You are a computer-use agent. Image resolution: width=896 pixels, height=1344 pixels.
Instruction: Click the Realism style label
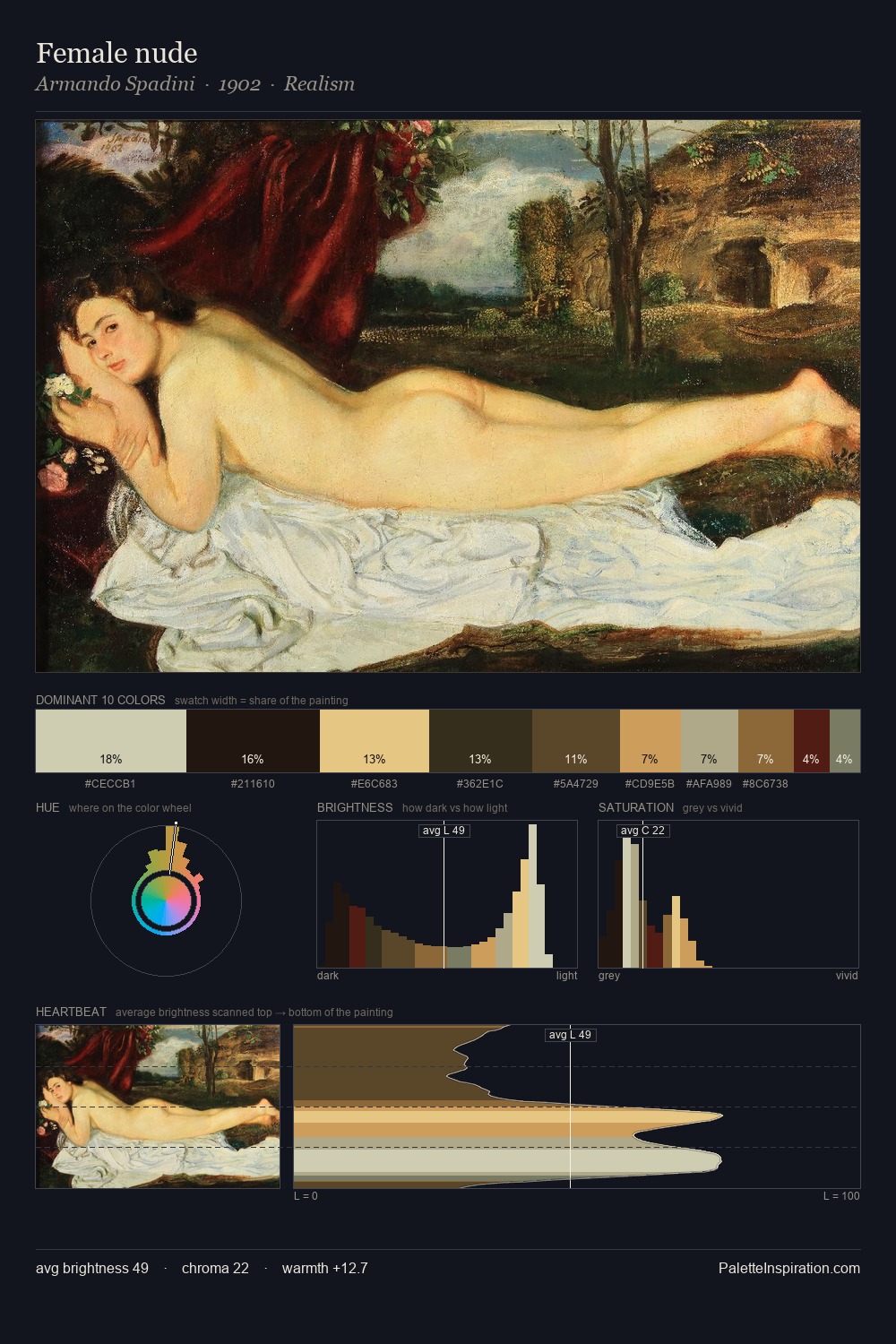pos(319,84)
